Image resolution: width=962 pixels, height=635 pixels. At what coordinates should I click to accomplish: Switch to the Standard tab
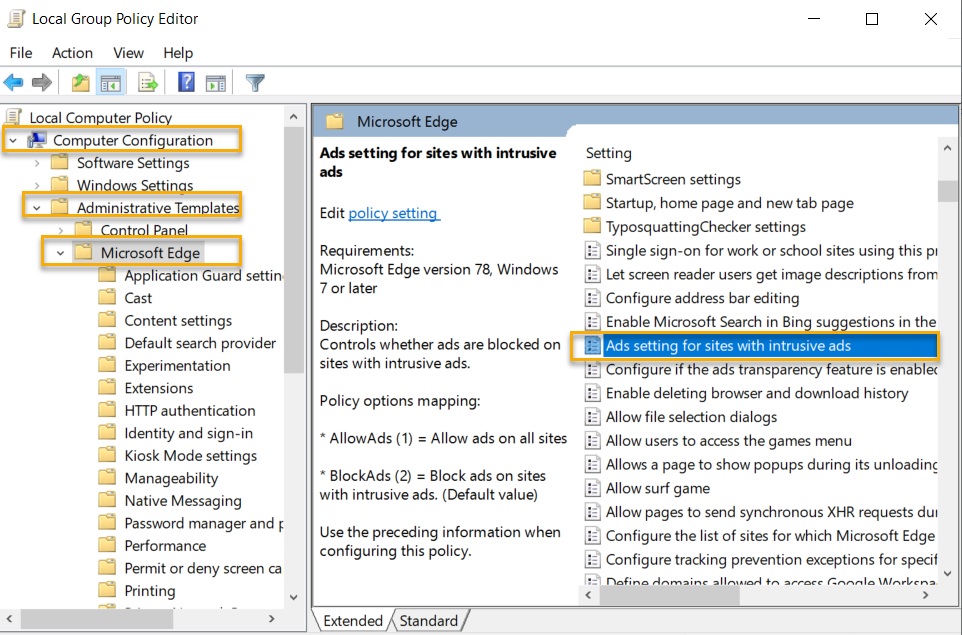point(428,620)
